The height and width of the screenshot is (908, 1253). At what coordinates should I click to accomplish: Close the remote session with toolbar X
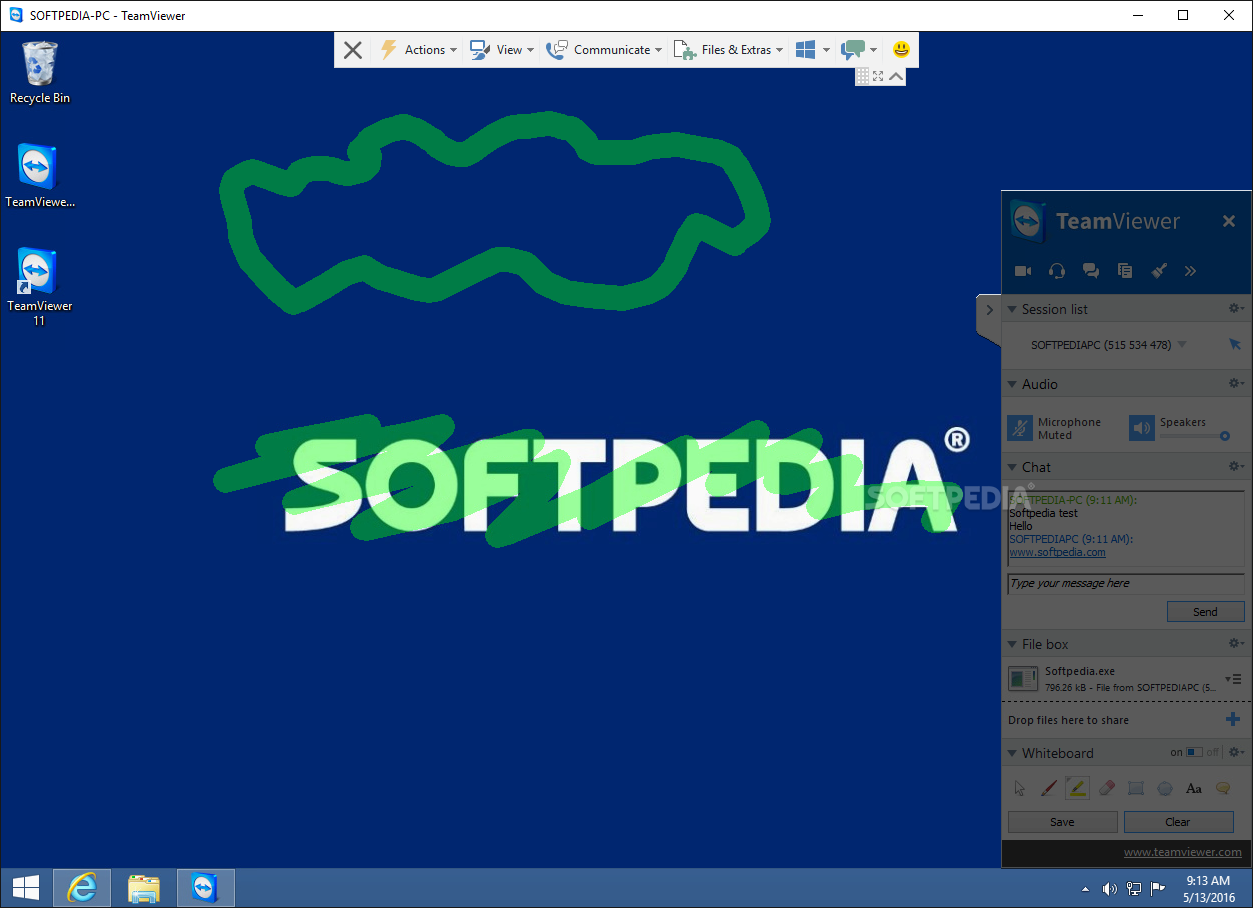coord(352,50)
